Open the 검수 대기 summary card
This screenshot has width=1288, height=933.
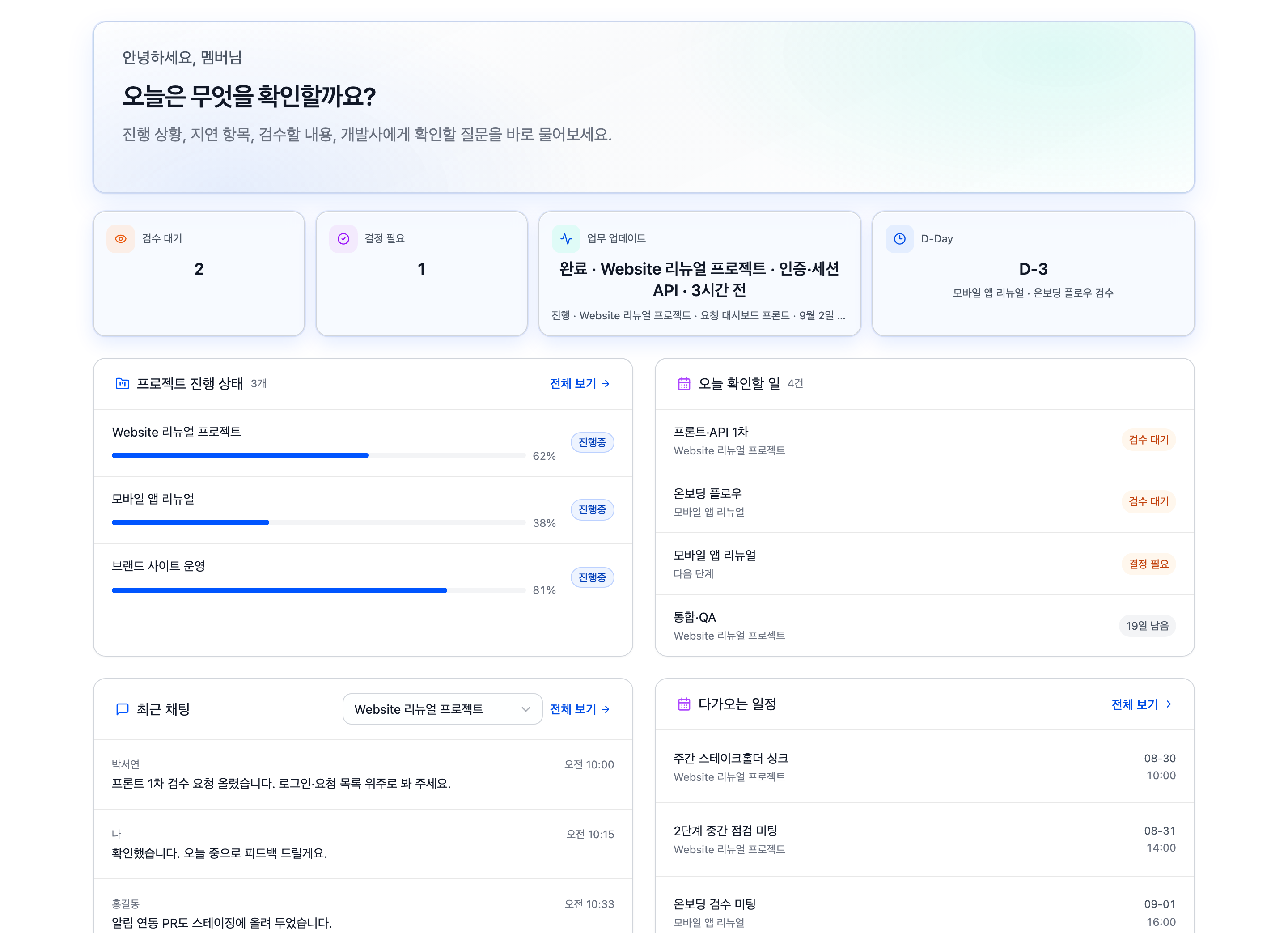click(x=199, y=274)
